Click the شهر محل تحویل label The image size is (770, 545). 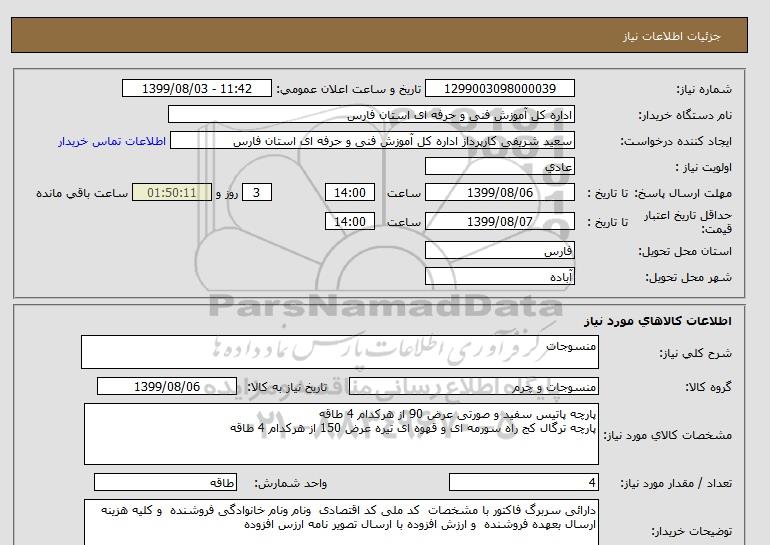pyautogui.click(x=688, y=277)
